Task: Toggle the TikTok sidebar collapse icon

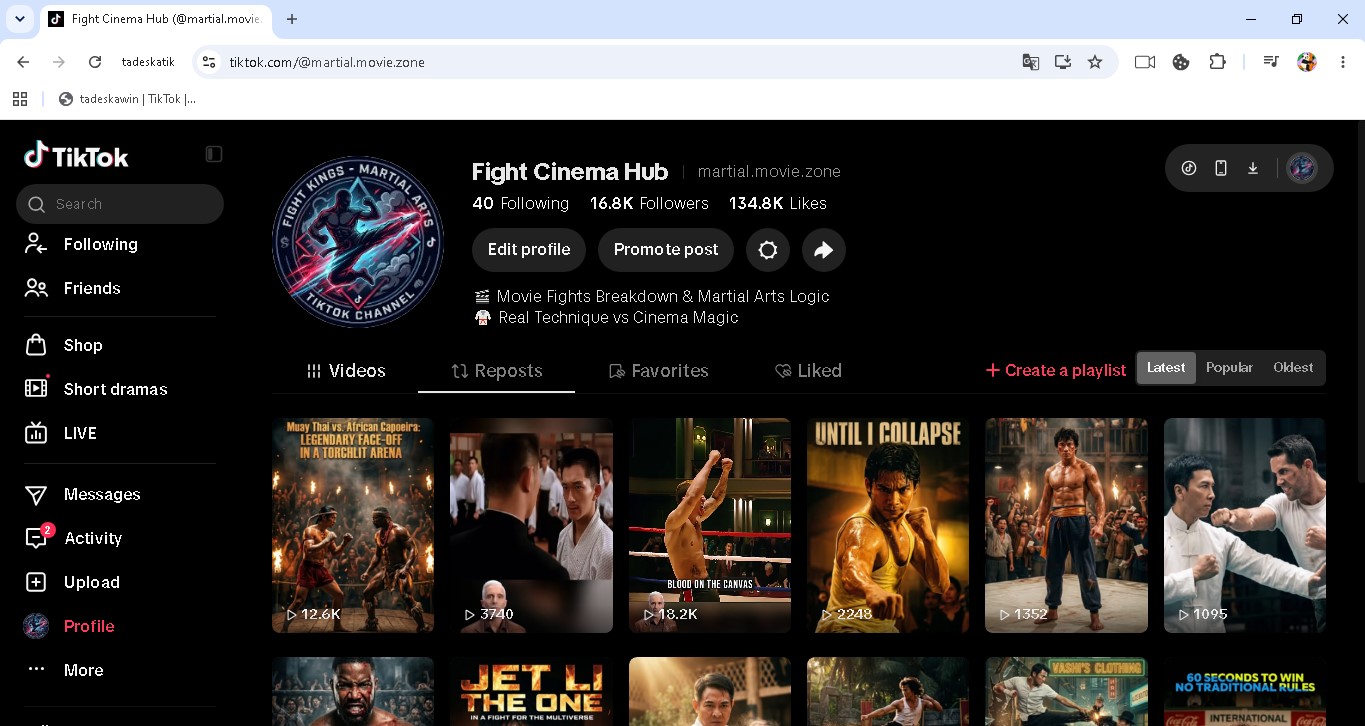Action: click(x=214, y=154)
